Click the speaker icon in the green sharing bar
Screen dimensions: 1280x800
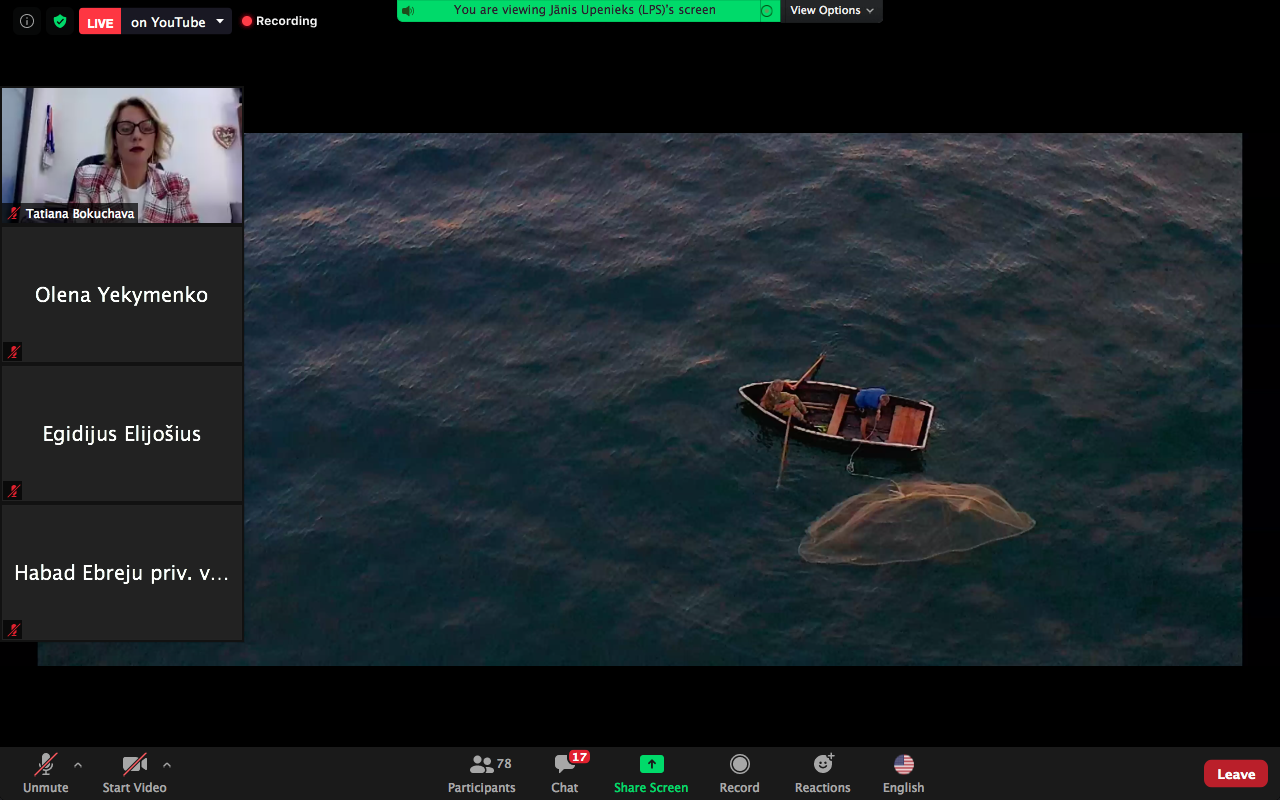pos(408,11)
